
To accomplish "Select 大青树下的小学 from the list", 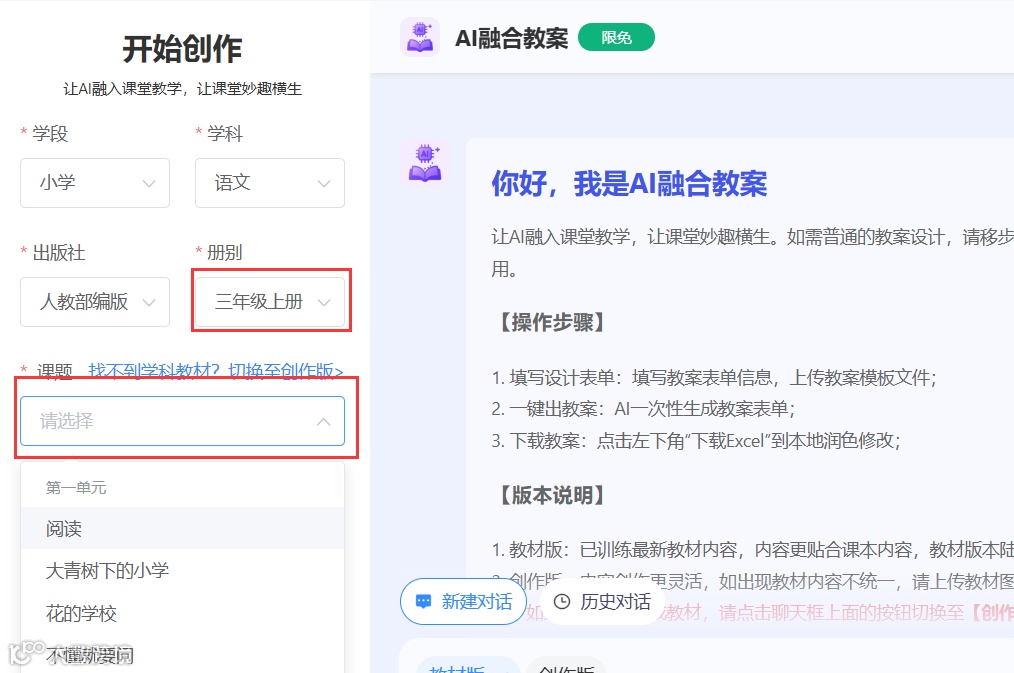I will pos(182,570).
